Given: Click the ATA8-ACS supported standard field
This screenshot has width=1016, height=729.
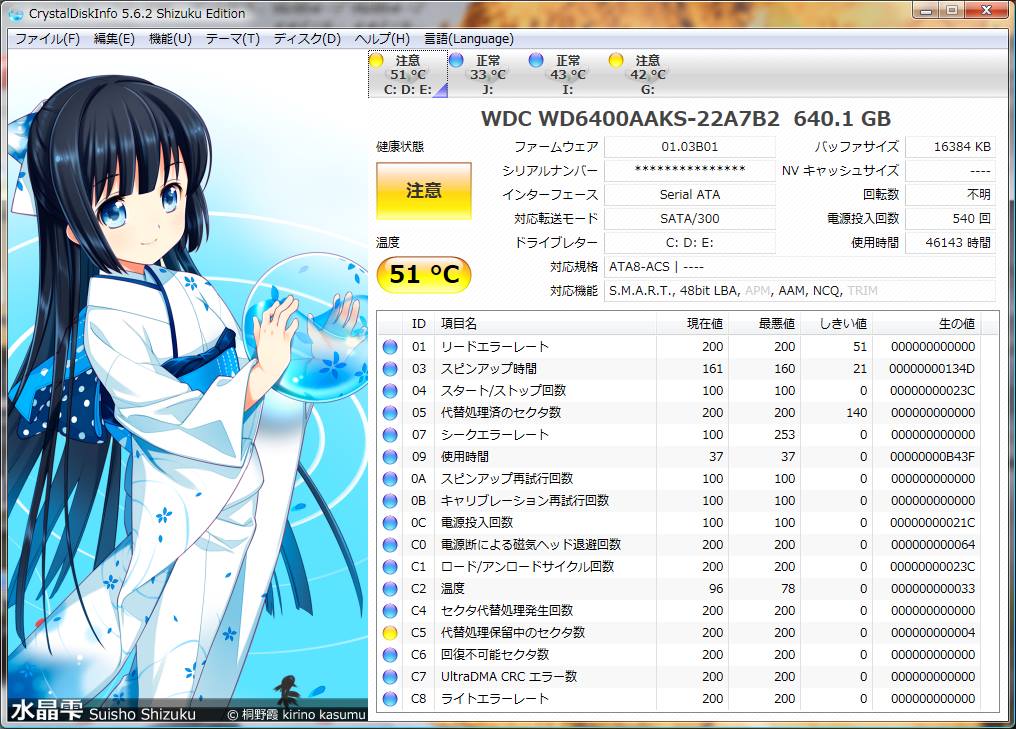Looking at the screenshot, I should click(x=800, y=267).
